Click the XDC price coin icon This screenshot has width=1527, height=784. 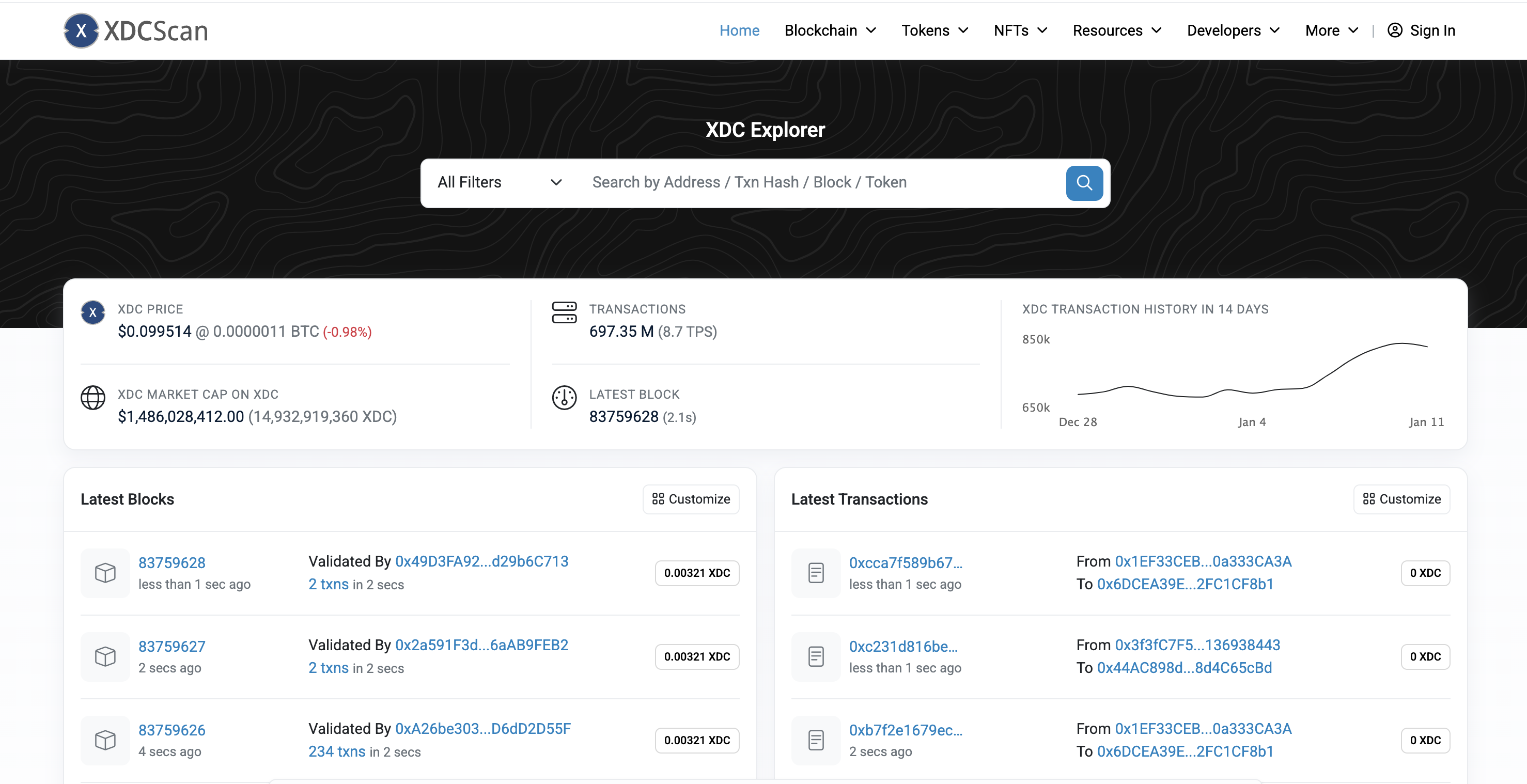[93, 312]
